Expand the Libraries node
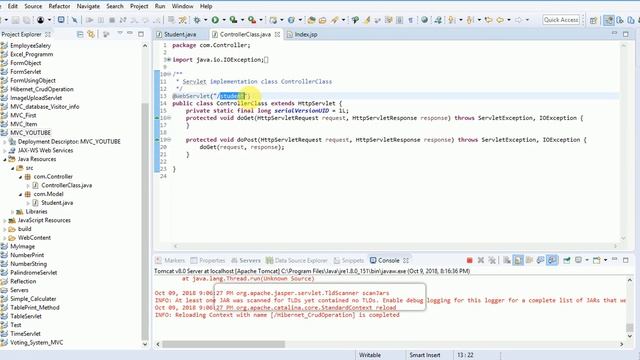640x360 pixels. [x=13, y=211]
